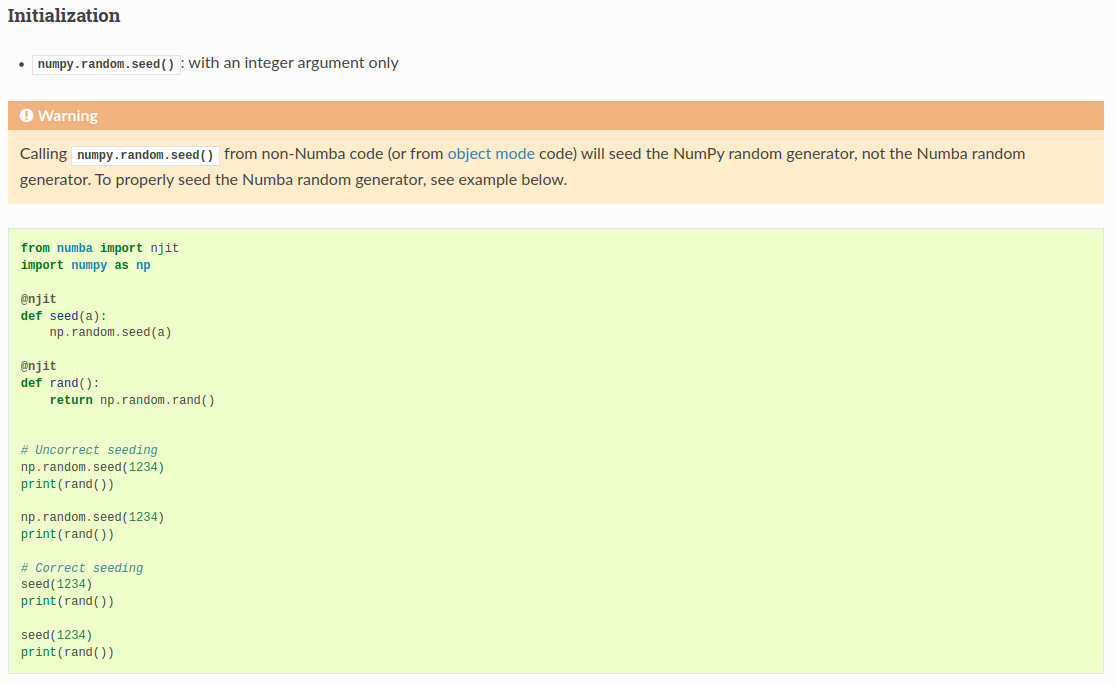Click 'np.random.seed(a)' code line
This screenshot has width=1115, height=684.
110,332
